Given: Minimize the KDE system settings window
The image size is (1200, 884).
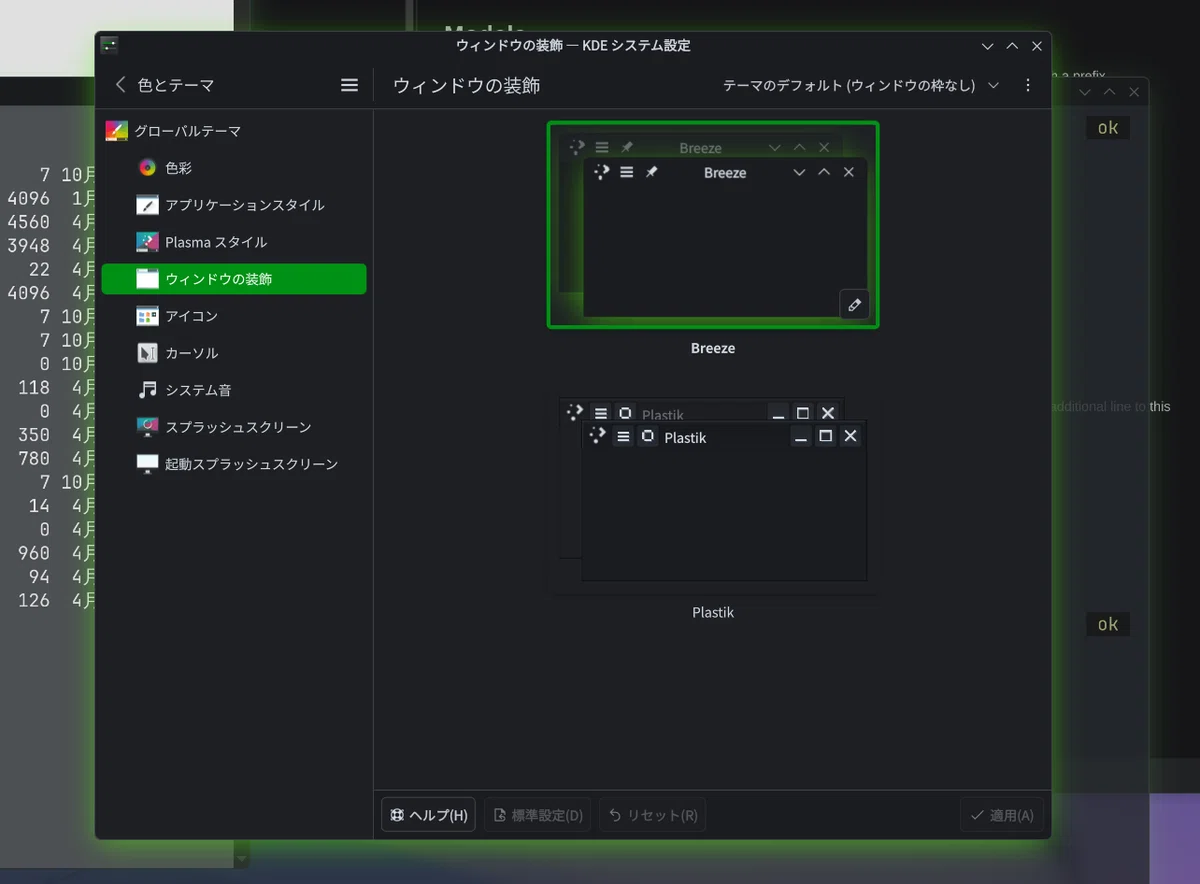Looking at the screenshot, I should (988, 46).
